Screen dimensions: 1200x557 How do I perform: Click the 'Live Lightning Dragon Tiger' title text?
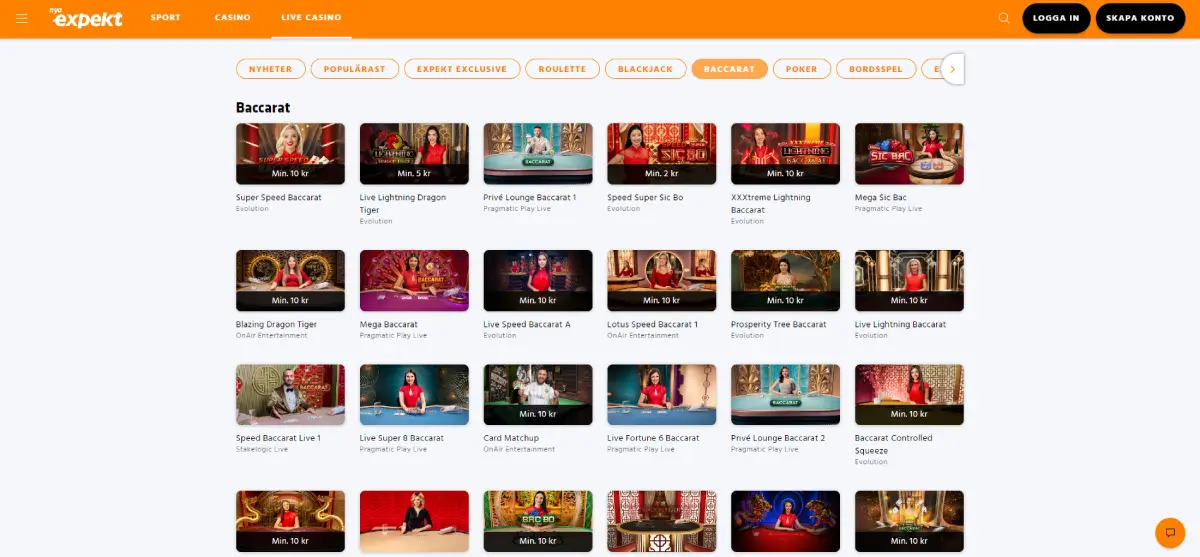pos(403,204)
